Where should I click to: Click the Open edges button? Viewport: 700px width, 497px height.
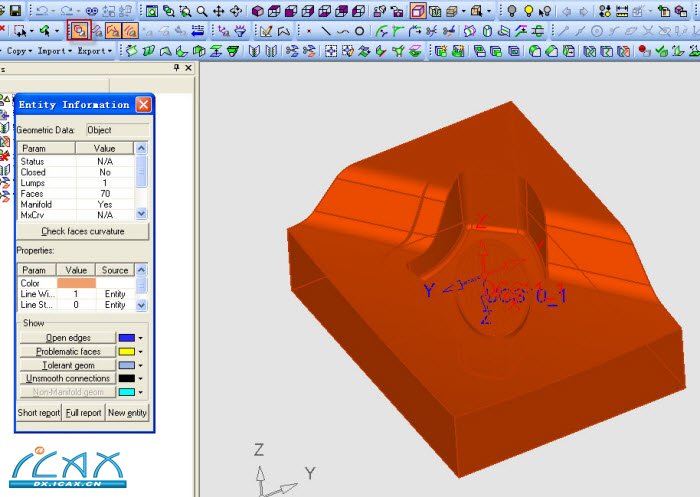coord(68,338)
